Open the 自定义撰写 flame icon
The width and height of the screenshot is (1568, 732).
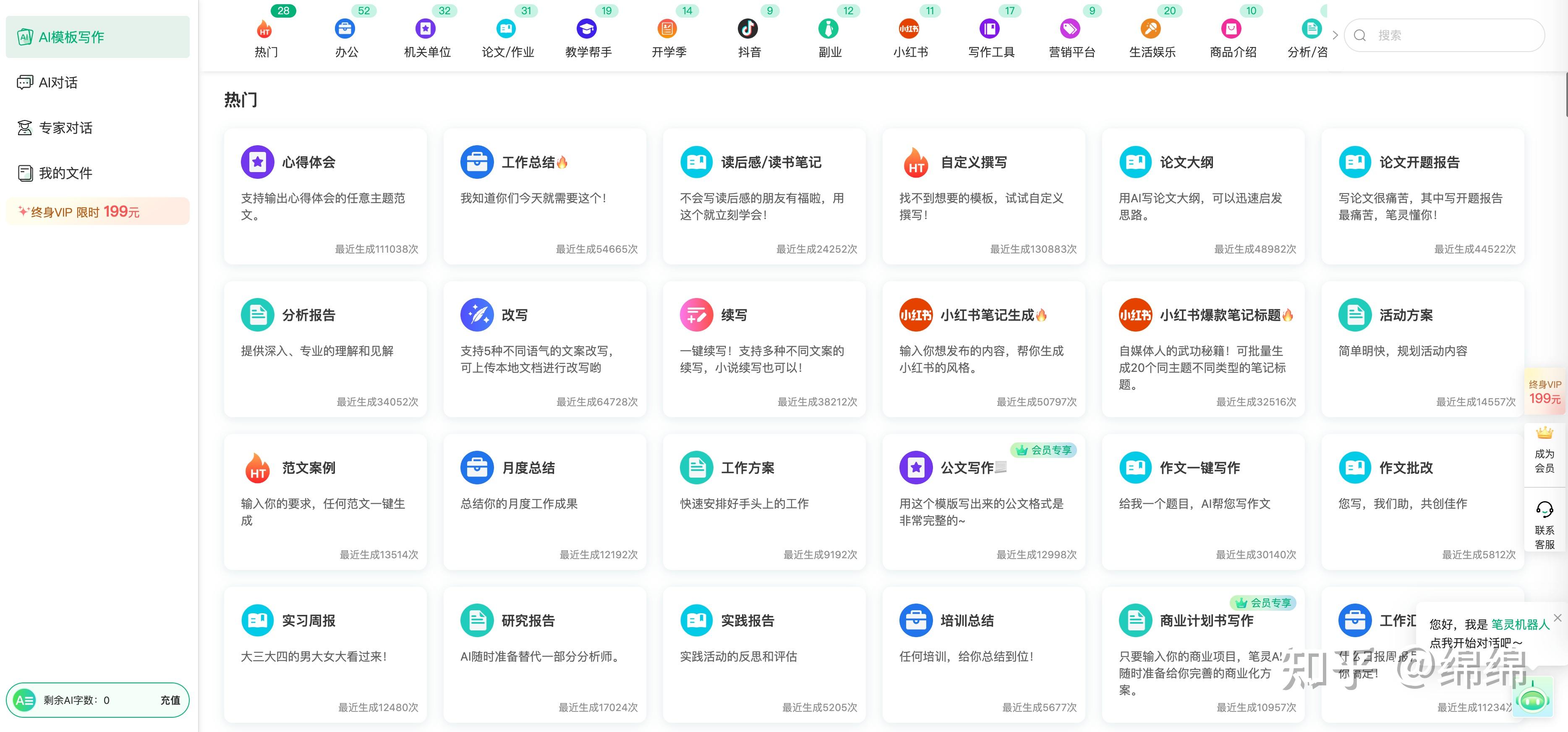coord(916,162)
